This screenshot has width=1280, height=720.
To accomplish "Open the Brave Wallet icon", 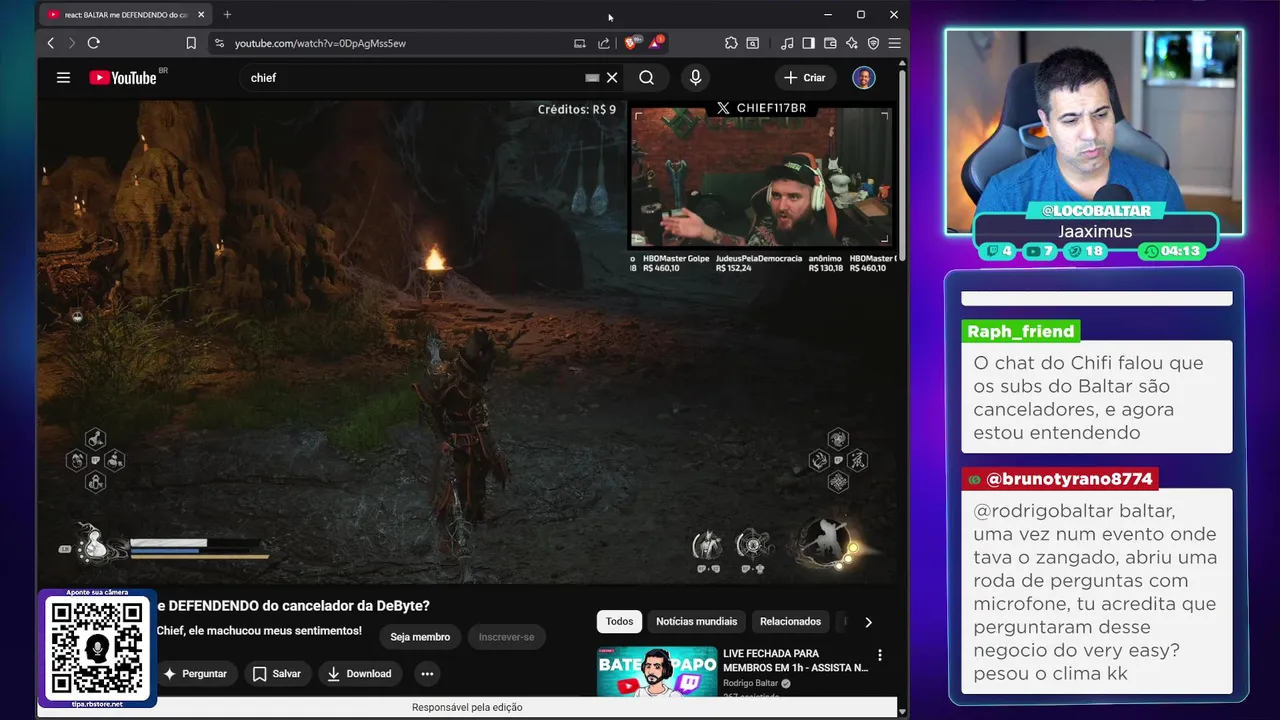I will [830, 43].
